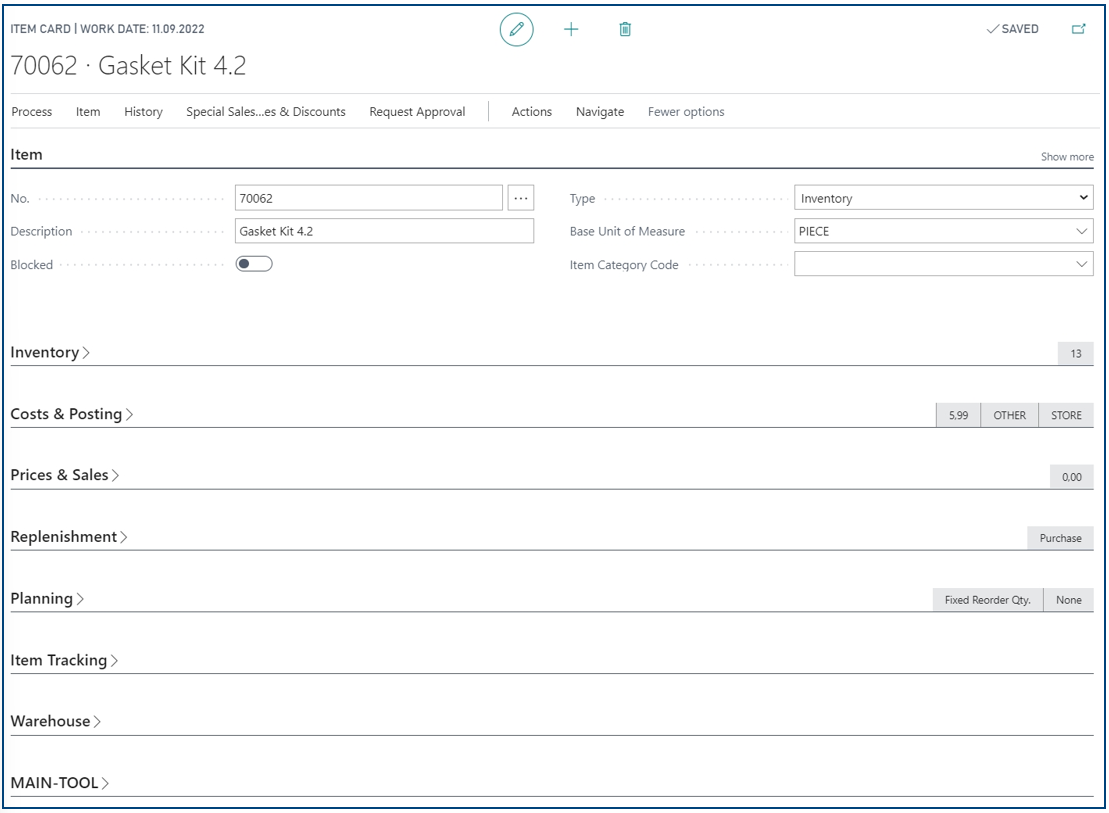Click the Description input field
Screen dimensions: 1109x813
(x=384, y=231)
